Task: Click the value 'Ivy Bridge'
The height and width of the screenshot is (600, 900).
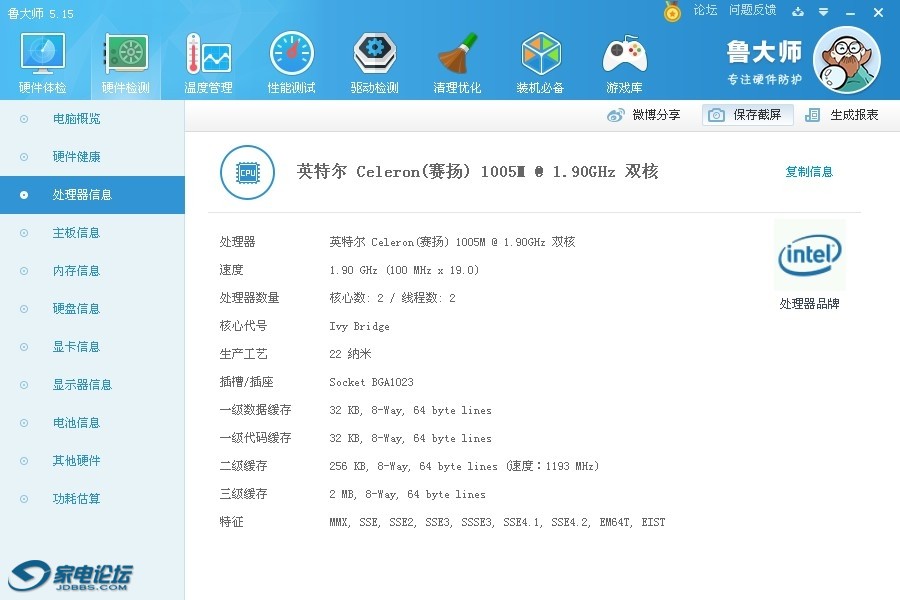Action: point(359,326)
